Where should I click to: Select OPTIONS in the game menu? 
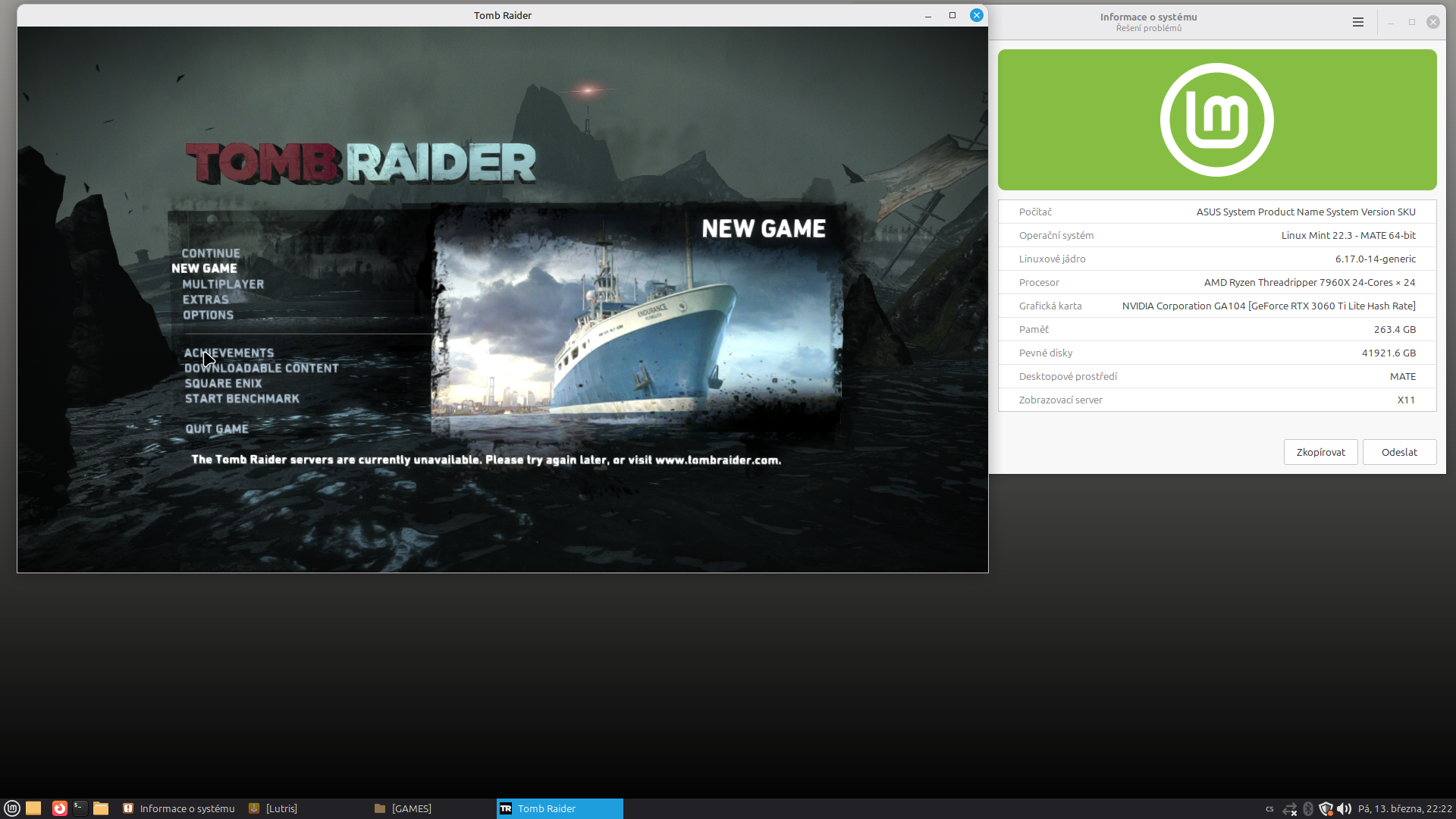208,315
